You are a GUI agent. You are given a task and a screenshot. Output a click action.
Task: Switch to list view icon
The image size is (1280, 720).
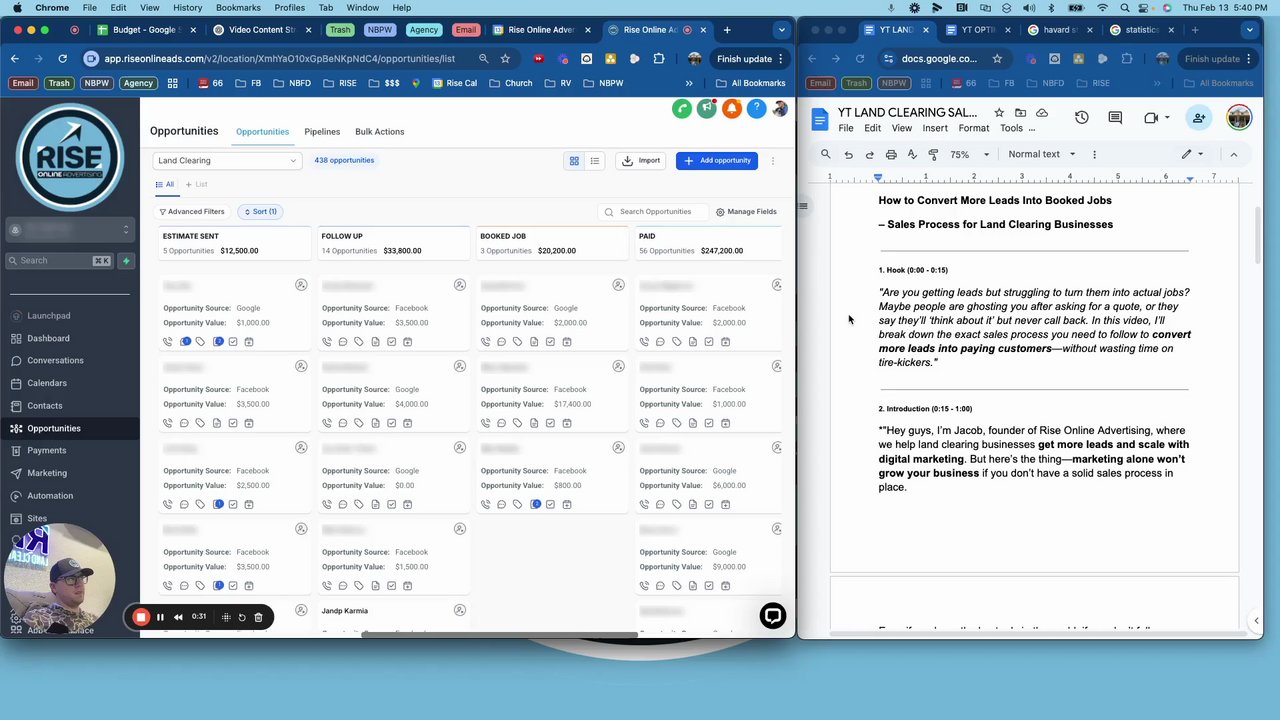point(594,161)
